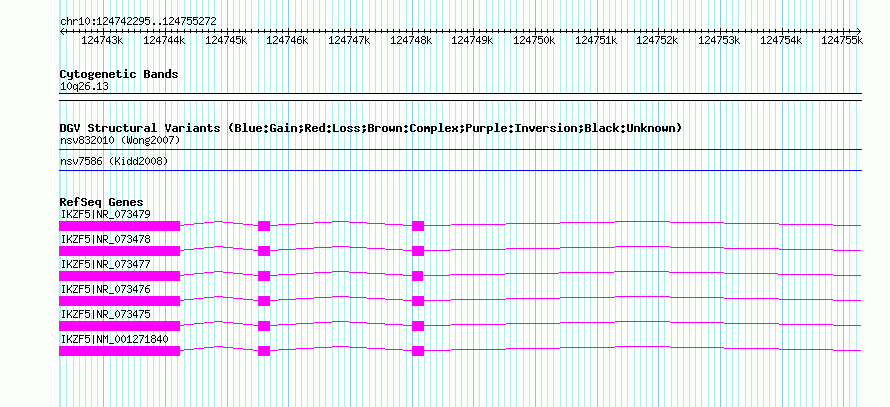Click NR_073477 small exon near 124748k

[x=418, y=276]
